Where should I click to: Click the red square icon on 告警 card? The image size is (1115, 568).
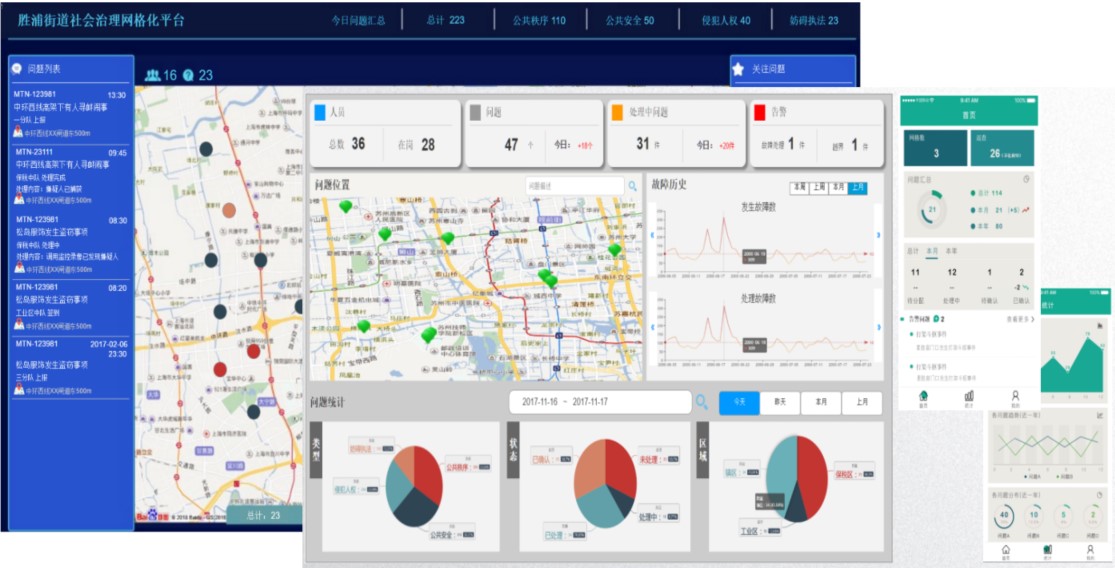(759, 112)
